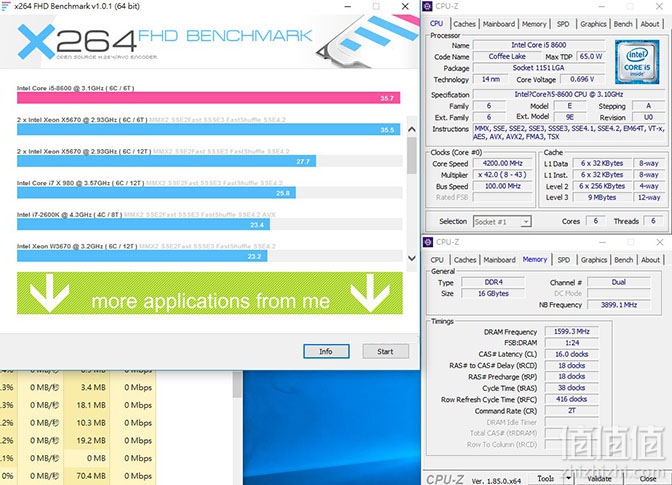Click the CAS# Latency 16.0 clocks value
The height and width of the screenshot is (485, 672).
(571, 354)
